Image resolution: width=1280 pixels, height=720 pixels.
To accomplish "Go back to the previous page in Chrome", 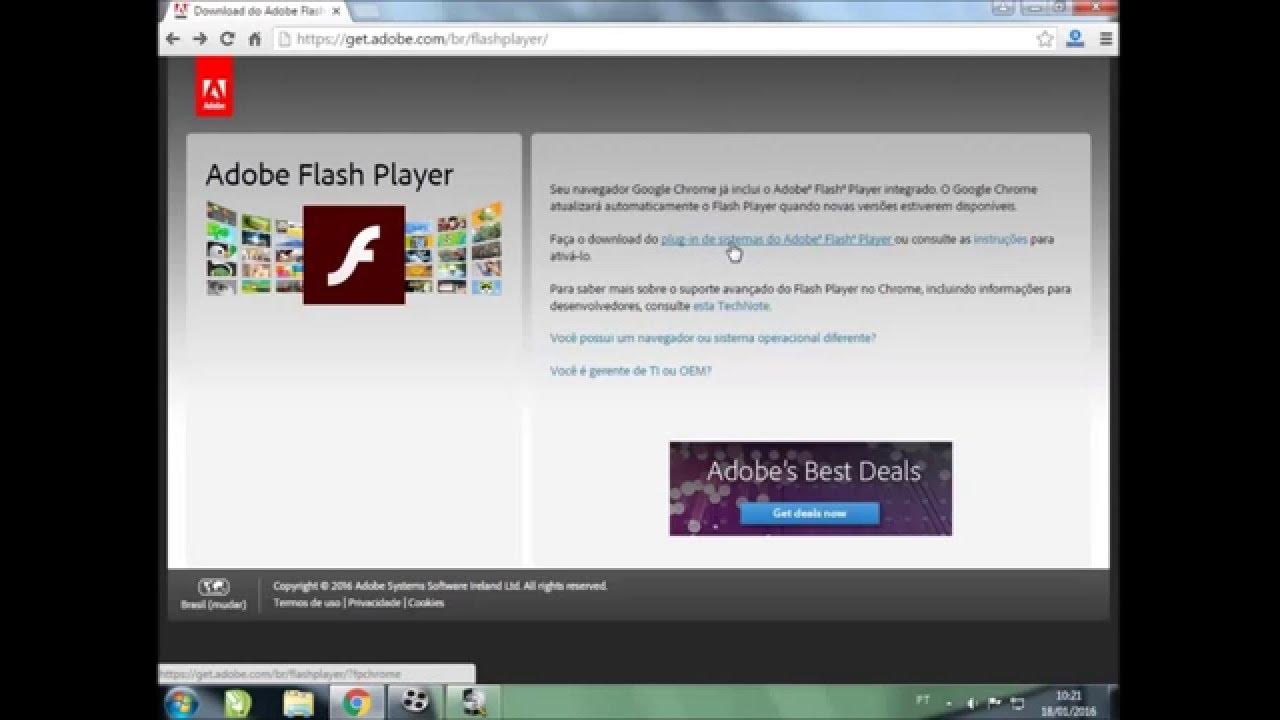I will click(173, 39).
